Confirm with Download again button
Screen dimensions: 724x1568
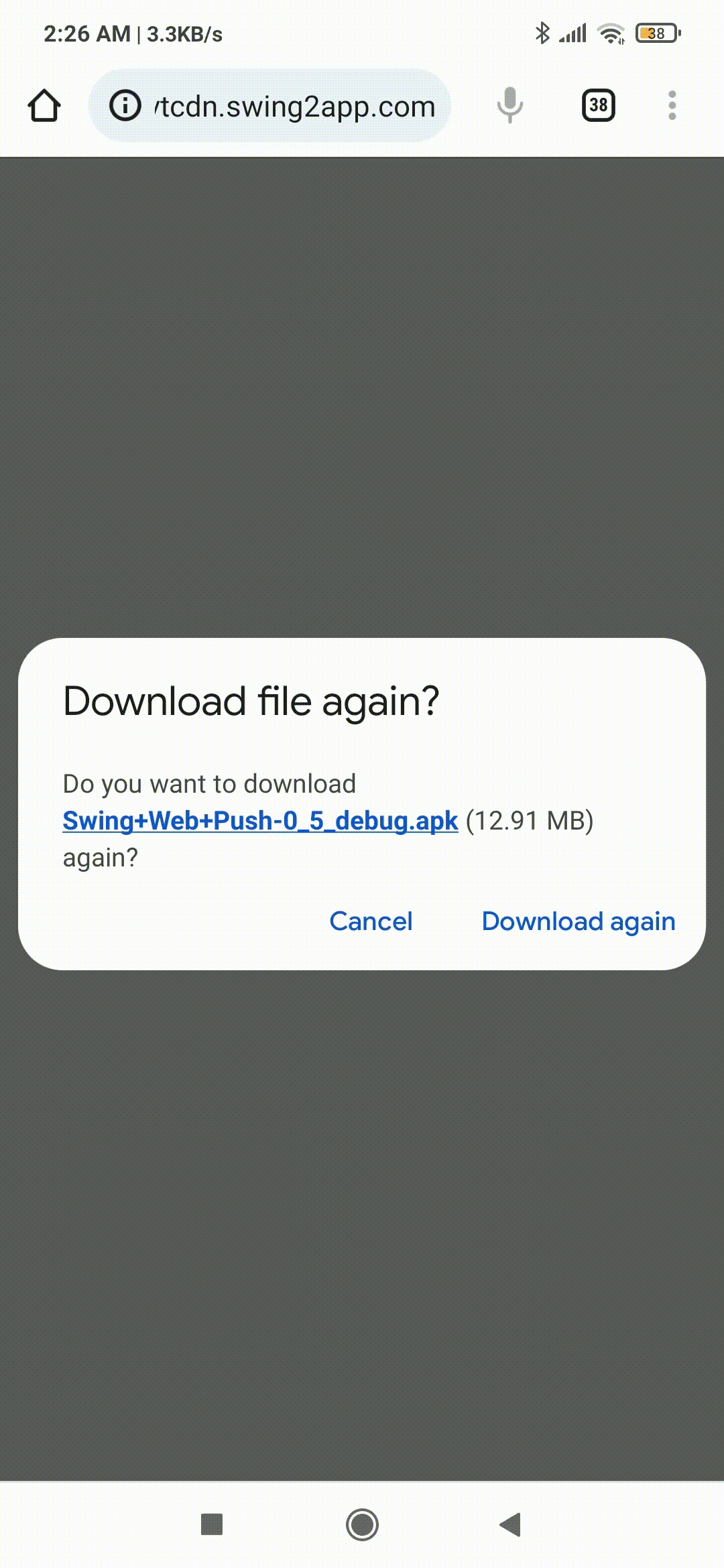point(579,922)
